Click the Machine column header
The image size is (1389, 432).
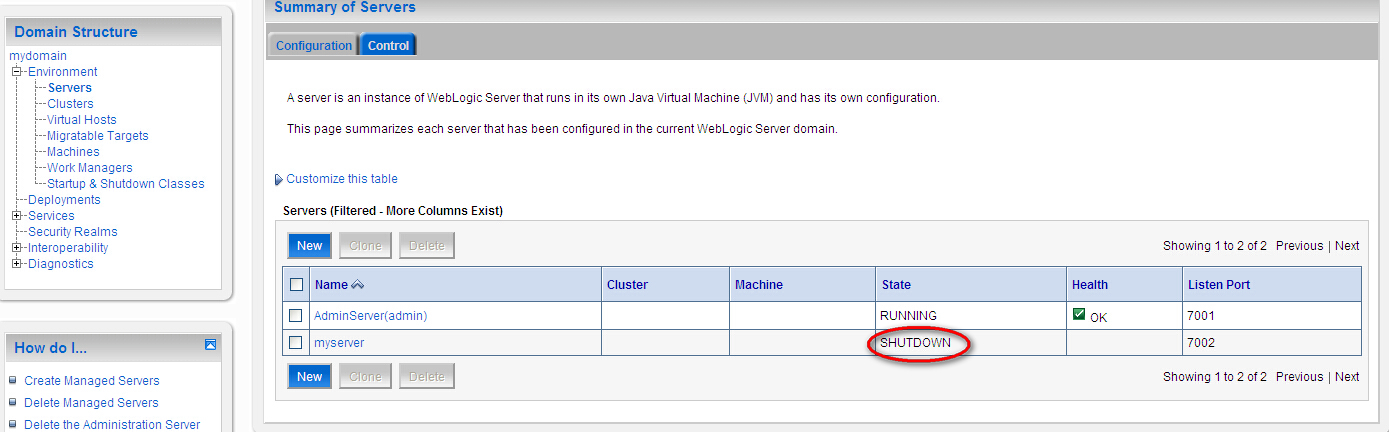tap(759, 285)
